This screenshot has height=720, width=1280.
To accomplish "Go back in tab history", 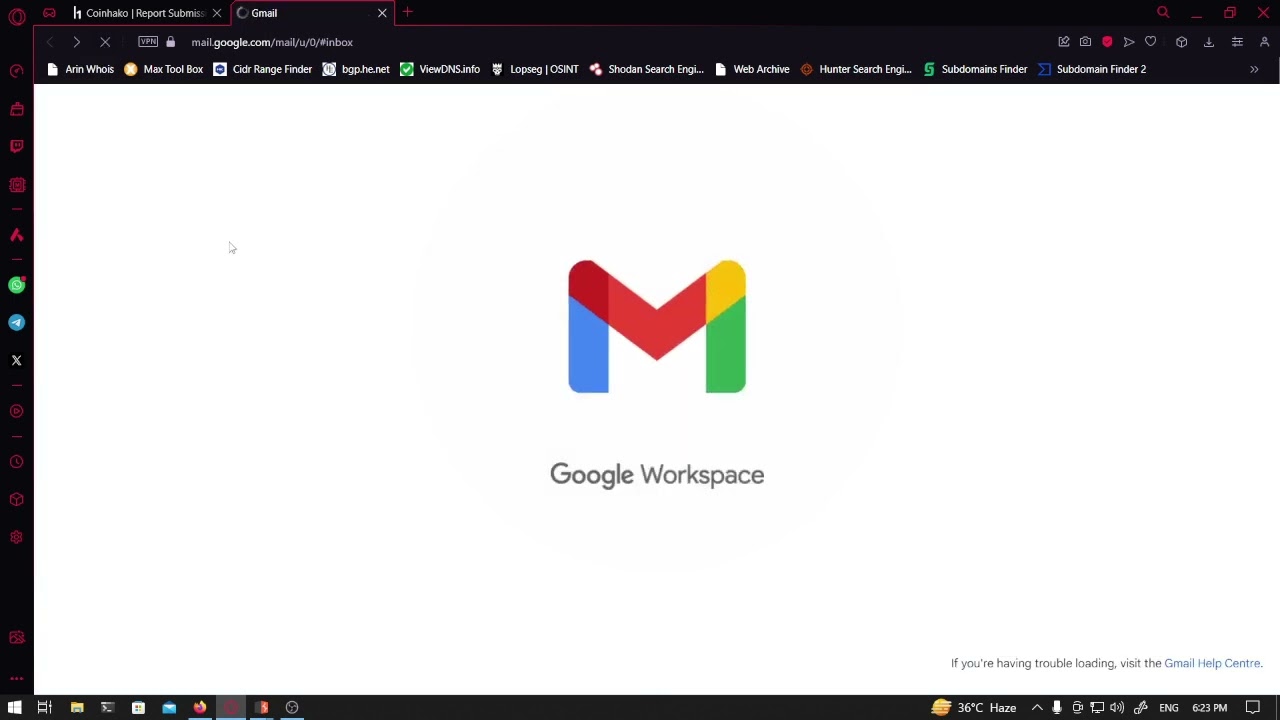I will tap(49, 42).
